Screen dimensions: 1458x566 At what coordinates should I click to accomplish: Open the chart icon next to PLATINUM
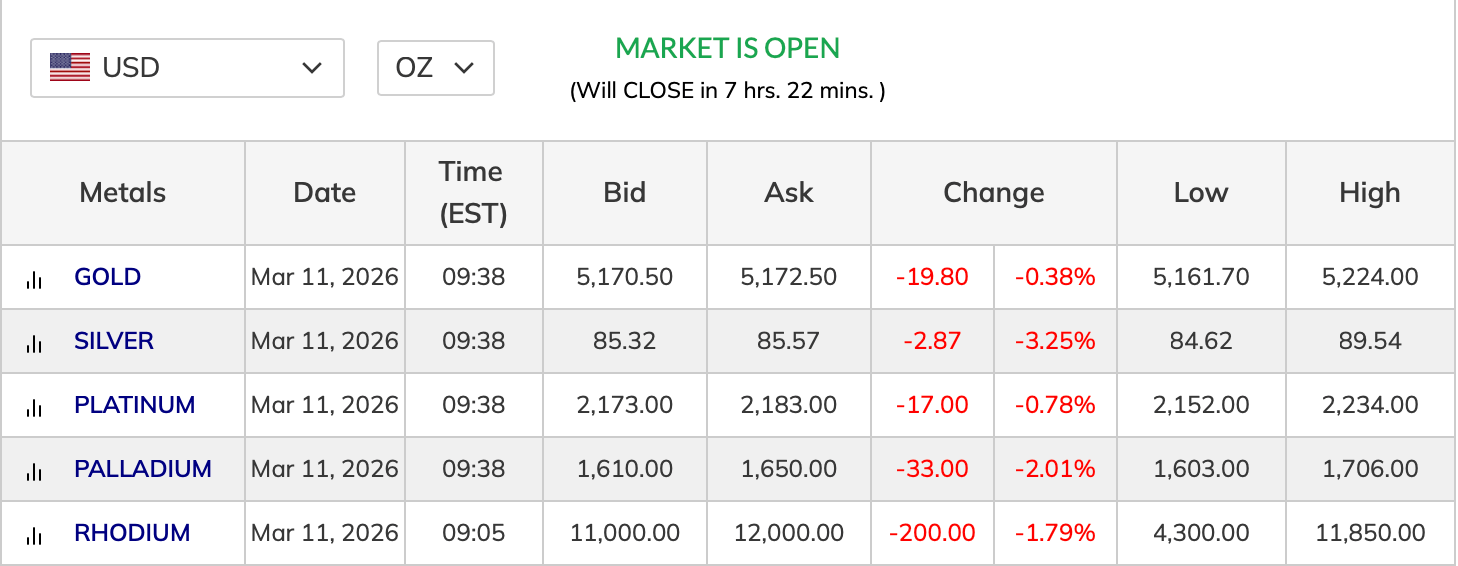tap(35, 408)
